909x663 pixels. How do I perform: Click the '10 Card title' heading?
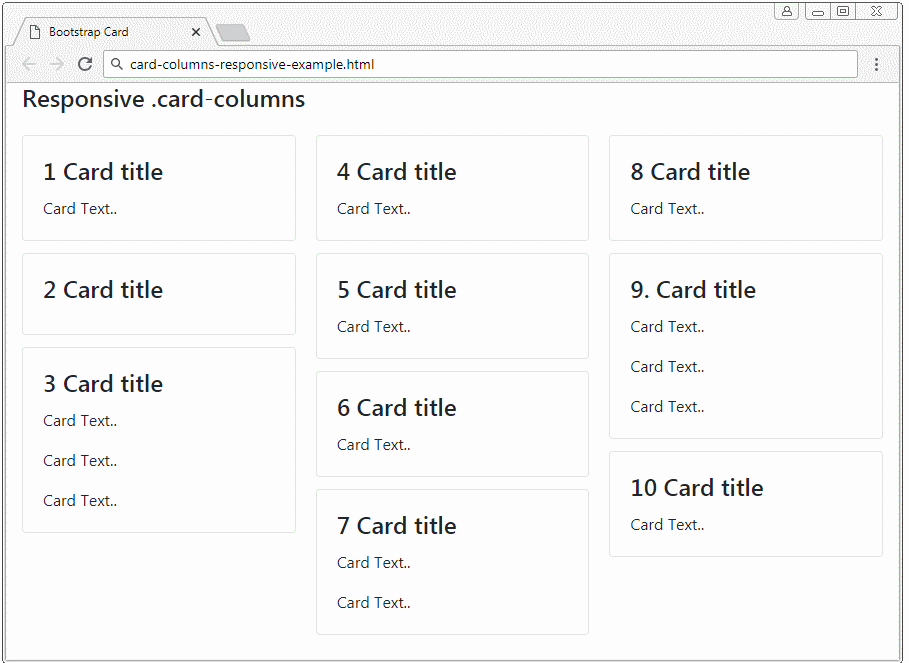(x=697, y=488)
